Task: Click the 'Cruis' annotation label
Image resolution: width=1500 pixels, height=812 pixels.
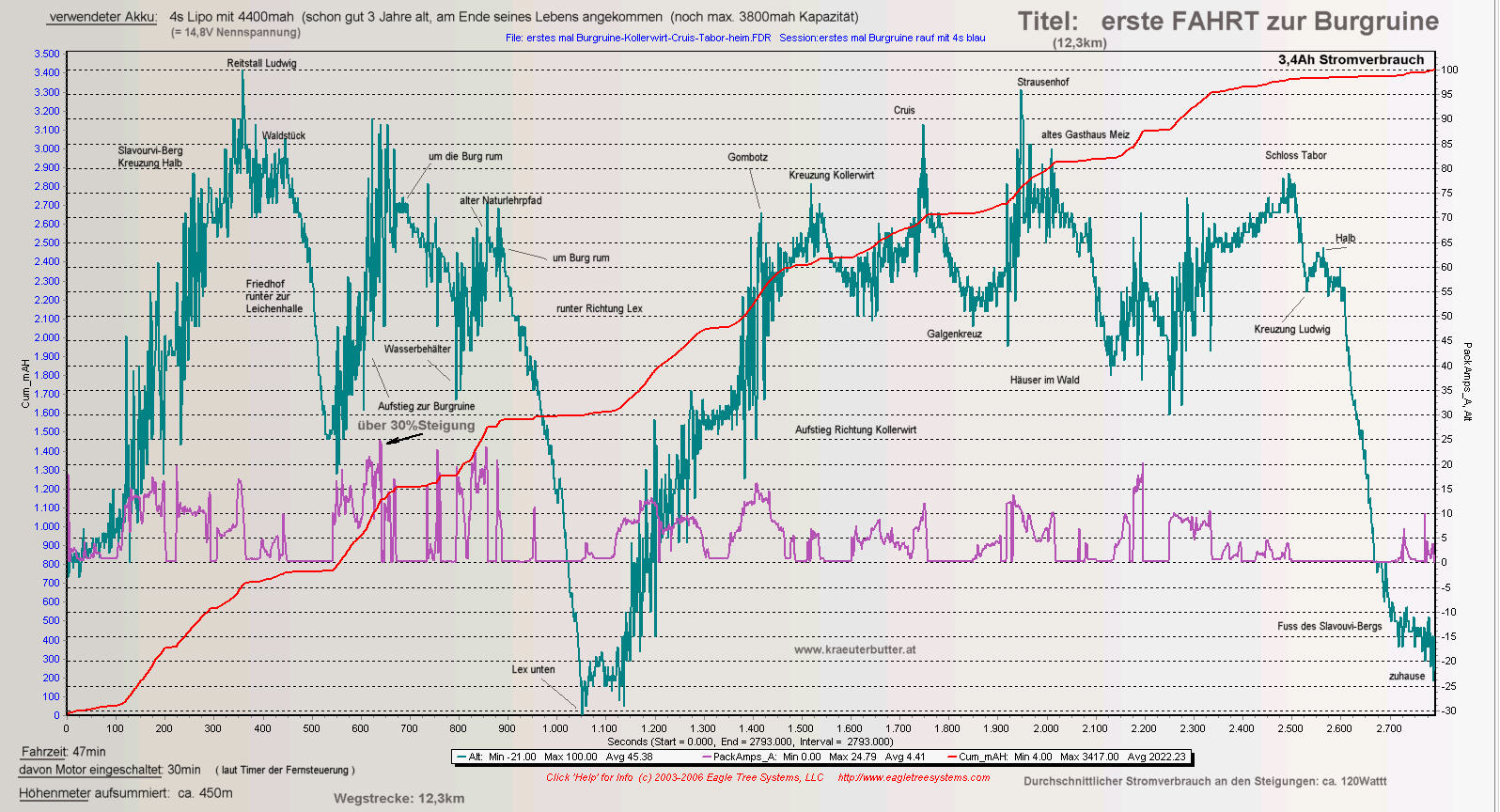Action: coord(904,110)
